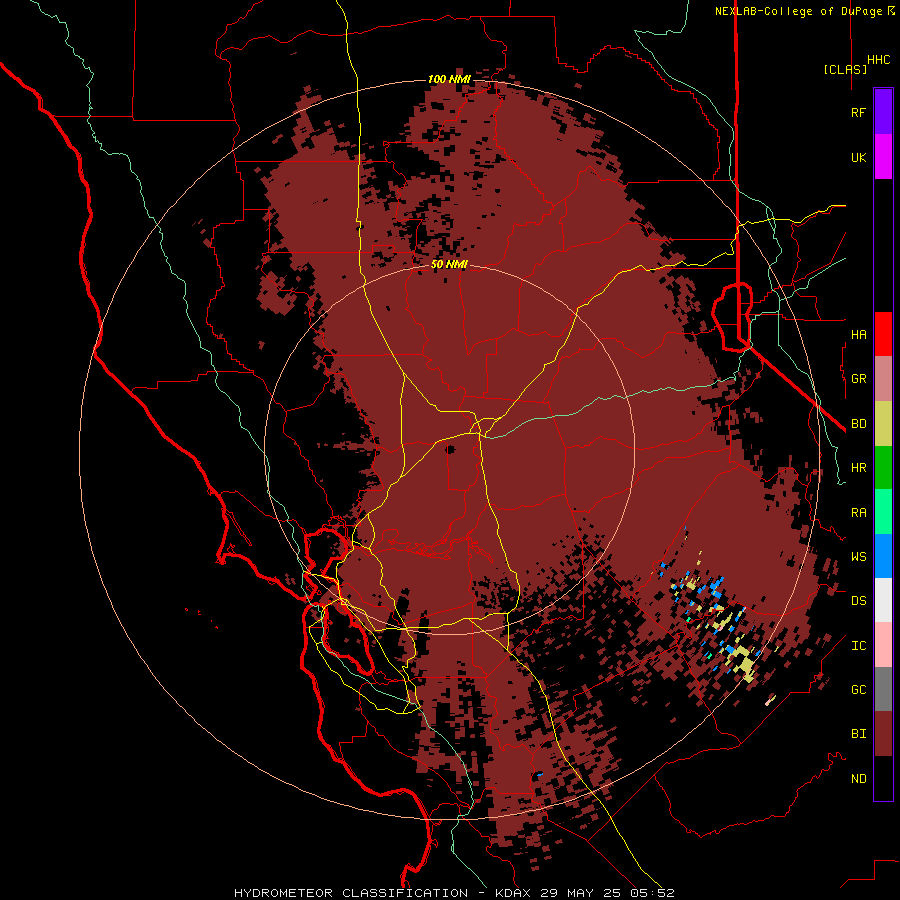This screenshot has height=900, width=900.
Task: Click the GR dusty-pink legend swatch
Action: click(x=883, y=379)
